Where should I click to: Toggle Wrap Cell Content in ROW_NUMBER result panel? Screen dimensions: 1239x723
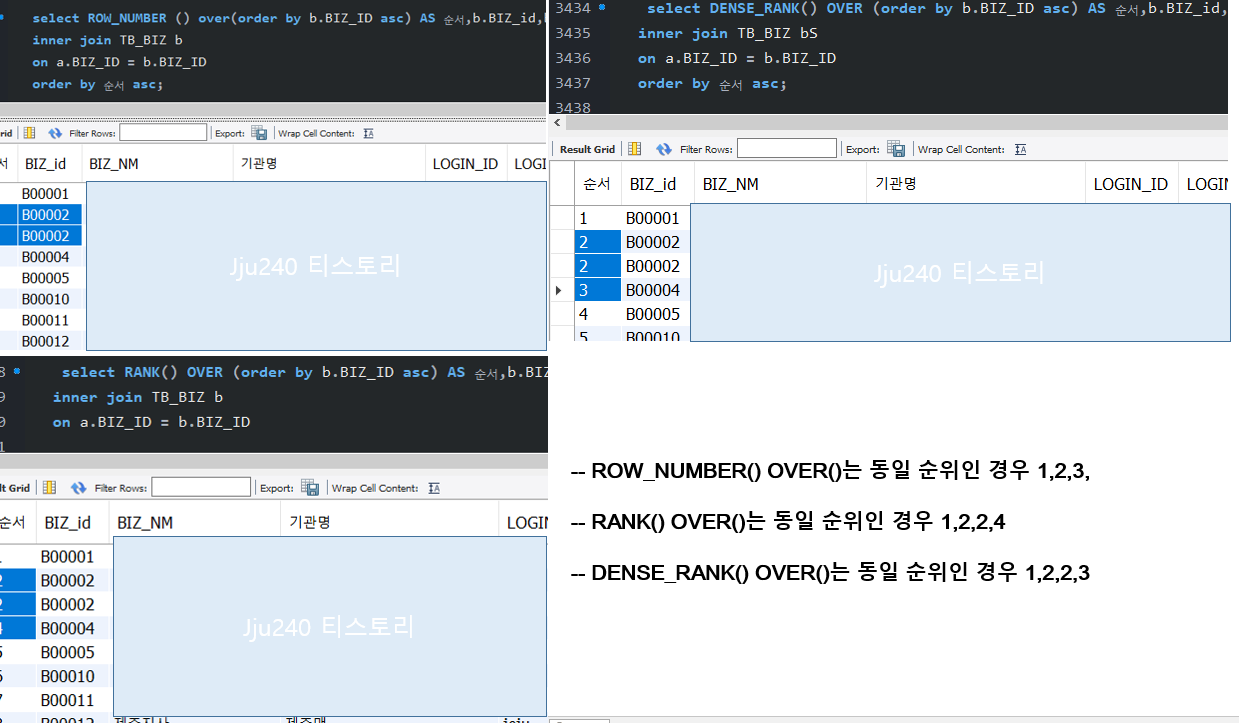point(368,132)
